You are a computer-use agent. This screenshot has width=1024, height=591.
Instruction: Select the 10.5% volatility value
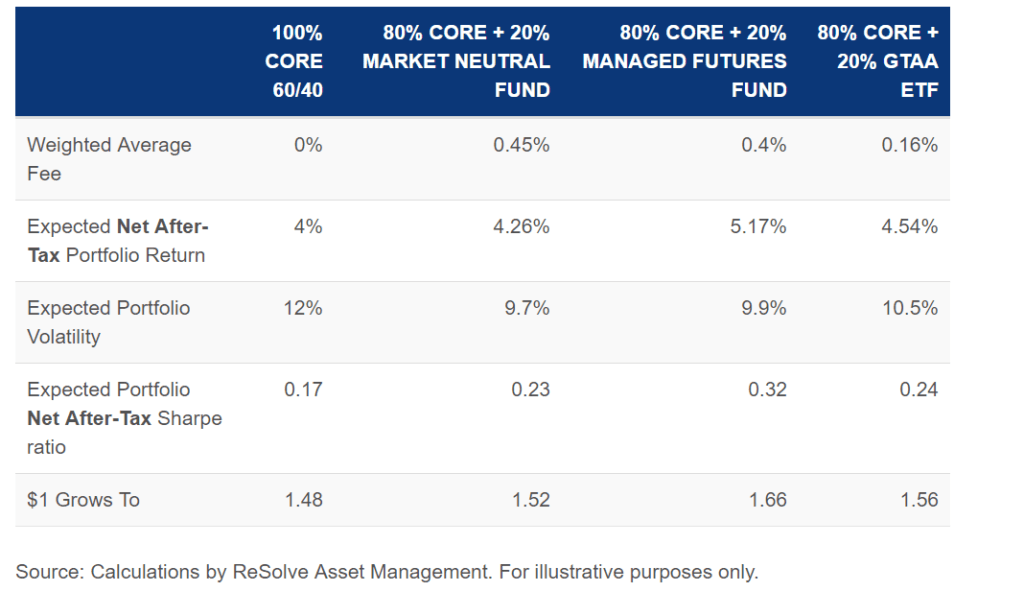click(909, 308)
